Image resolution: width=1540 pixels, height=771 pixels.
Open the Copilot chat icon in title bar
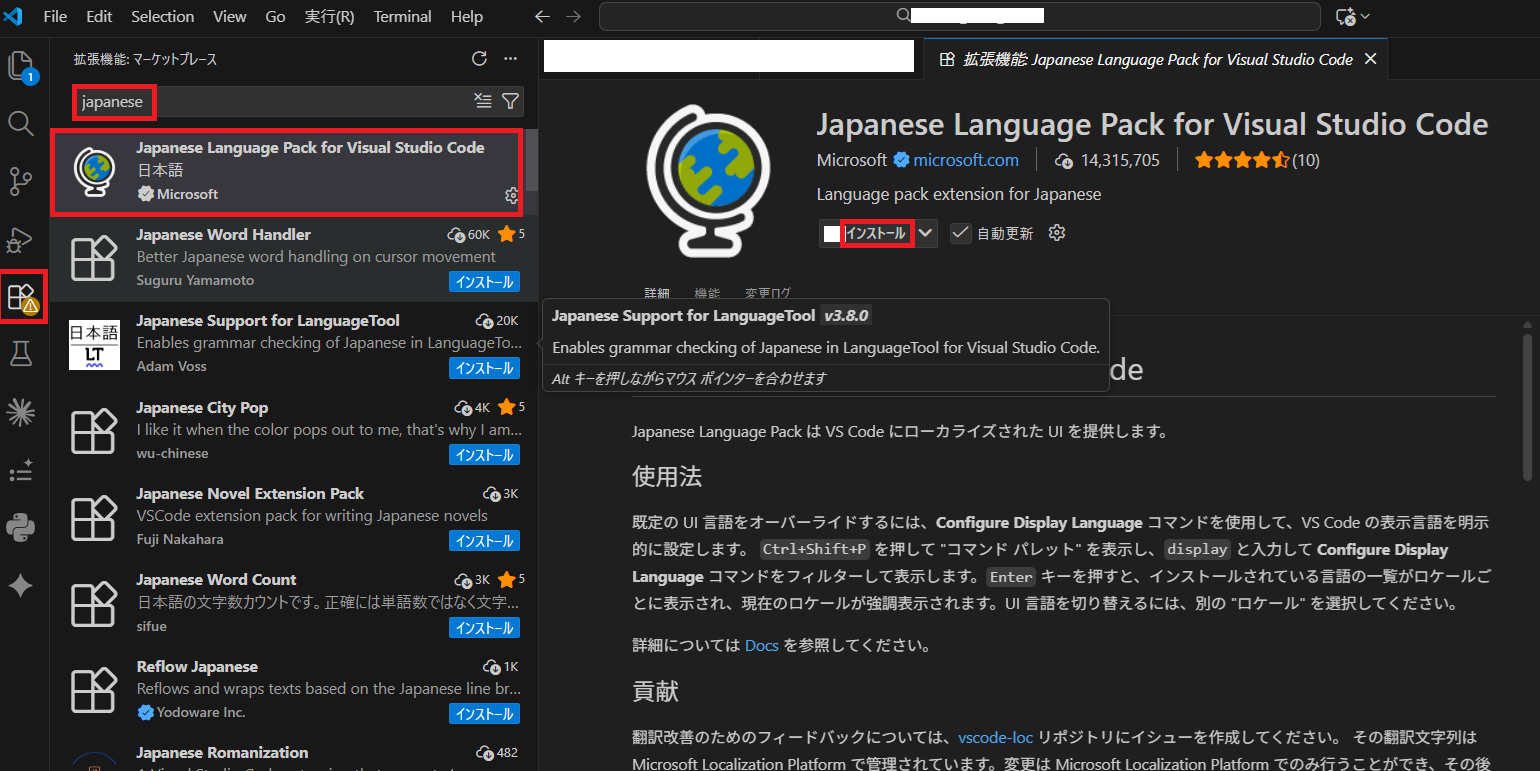tap(1345, 16)
